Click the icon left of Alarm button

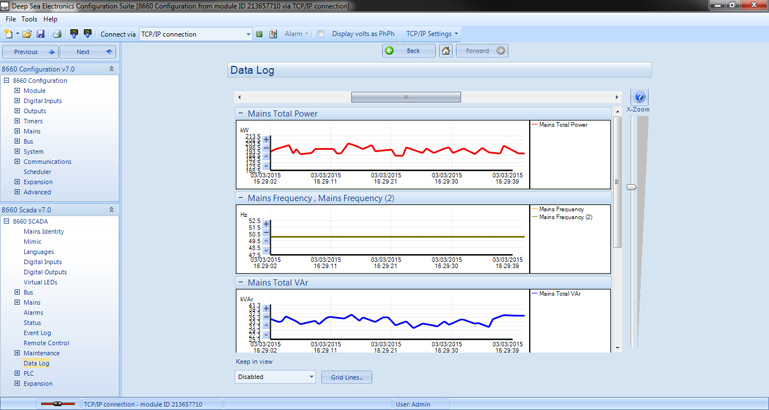273,34
